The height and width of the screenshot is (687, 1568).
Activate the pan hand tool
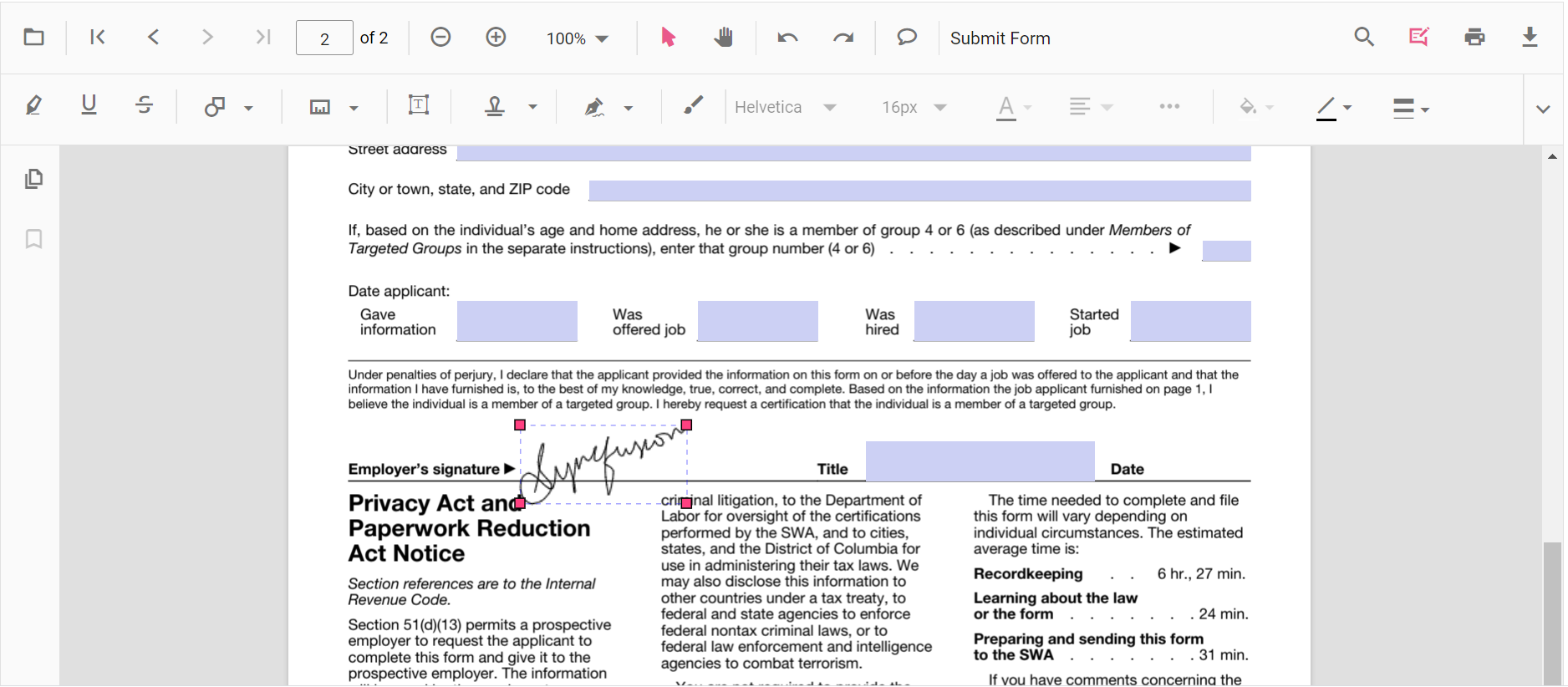723,38
